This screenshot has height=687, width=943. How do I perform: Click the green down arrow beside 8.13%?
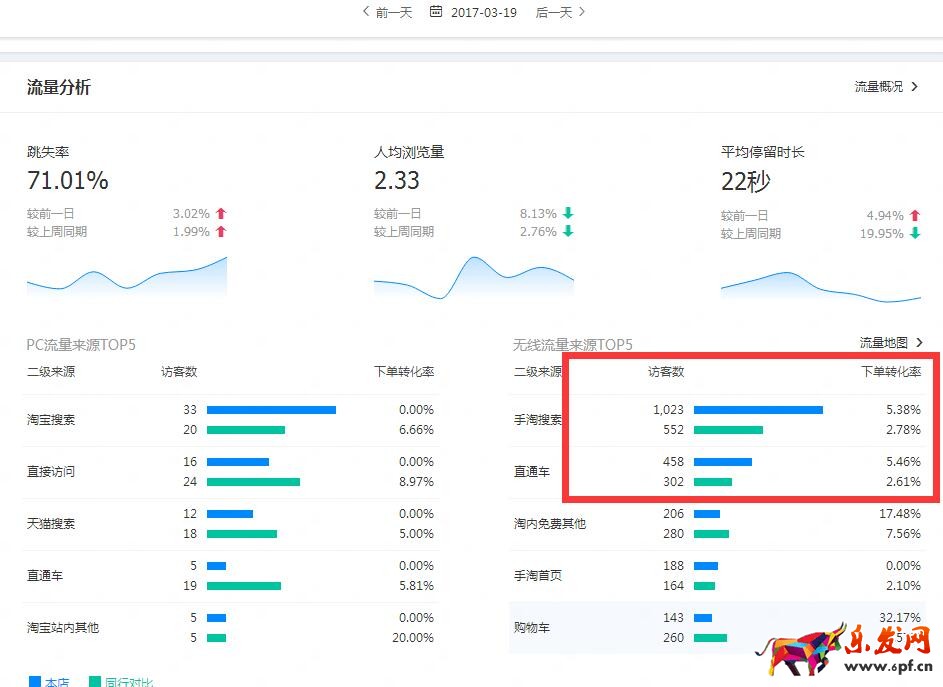click(568, 214)
